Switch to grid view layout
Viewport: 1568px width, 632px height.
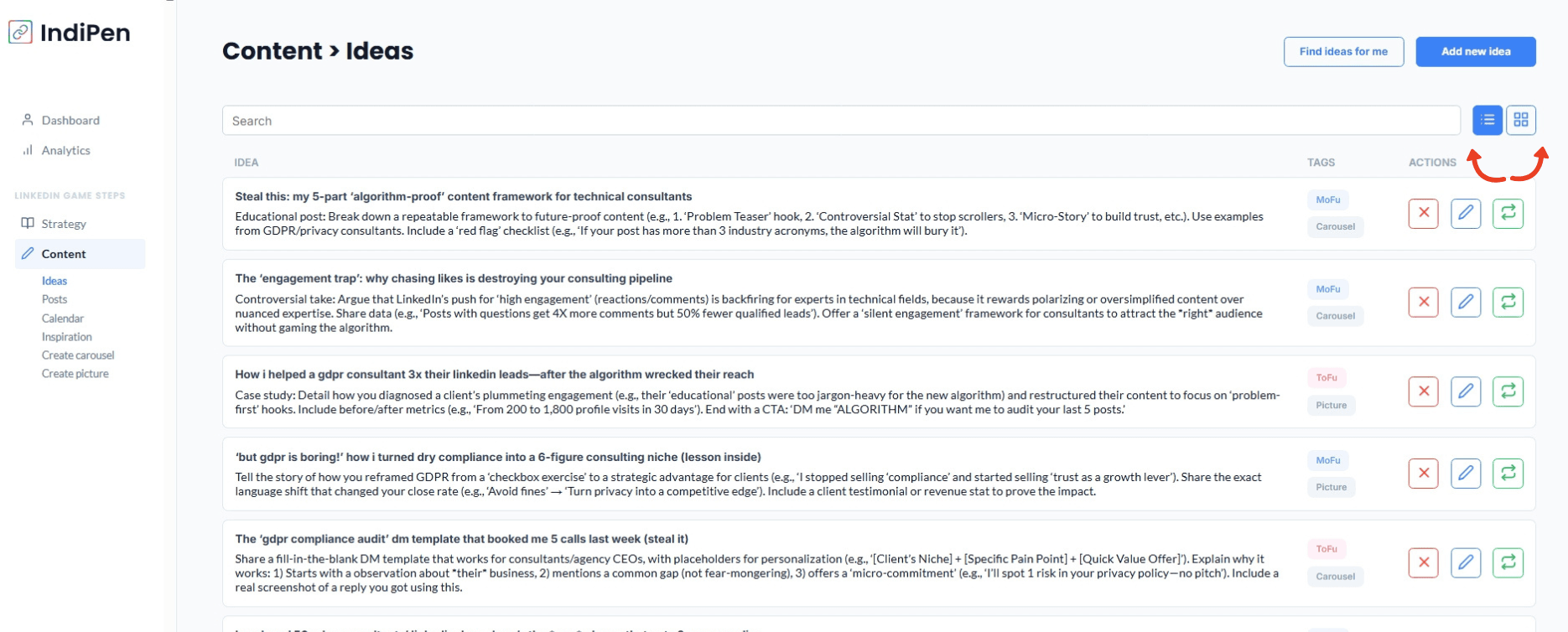(1520, 121)
